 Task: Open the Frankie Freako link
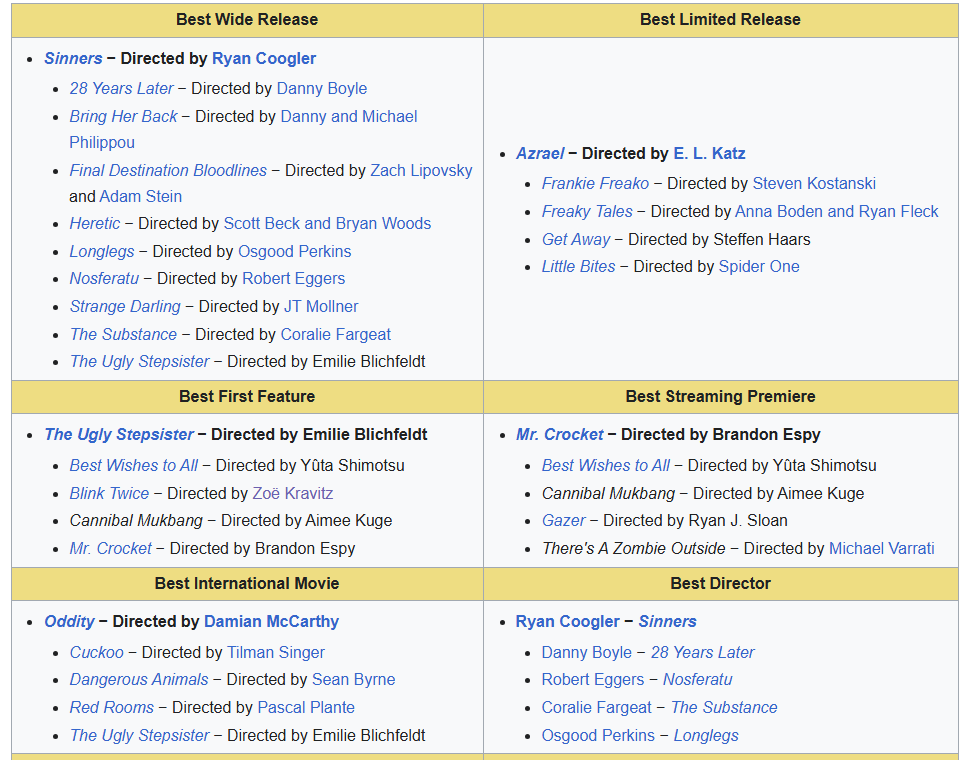[x=595, y=184]
